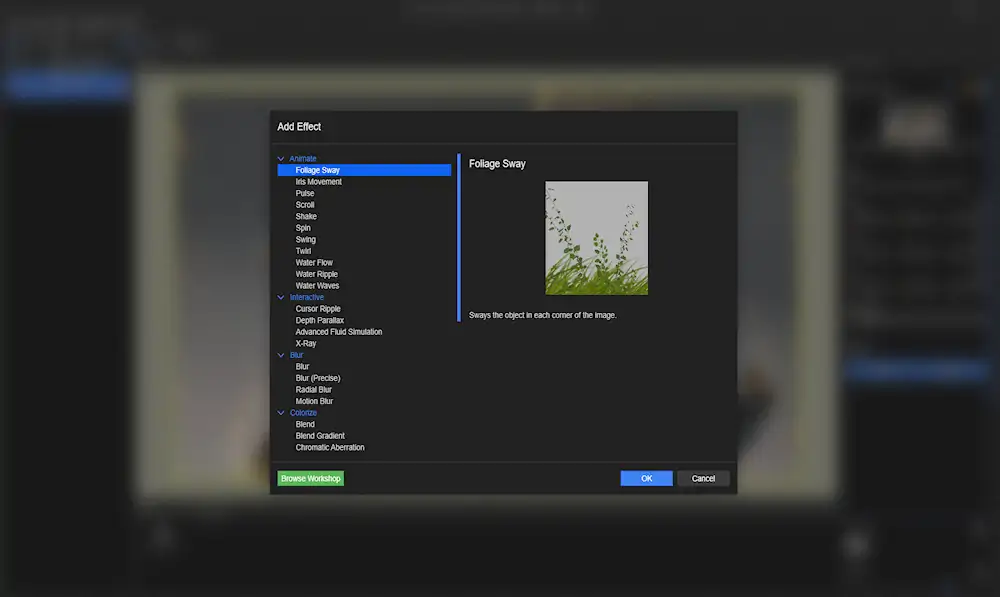Choose the Pulse effect
The image size is (1000, 597).
tap(304, 193)
